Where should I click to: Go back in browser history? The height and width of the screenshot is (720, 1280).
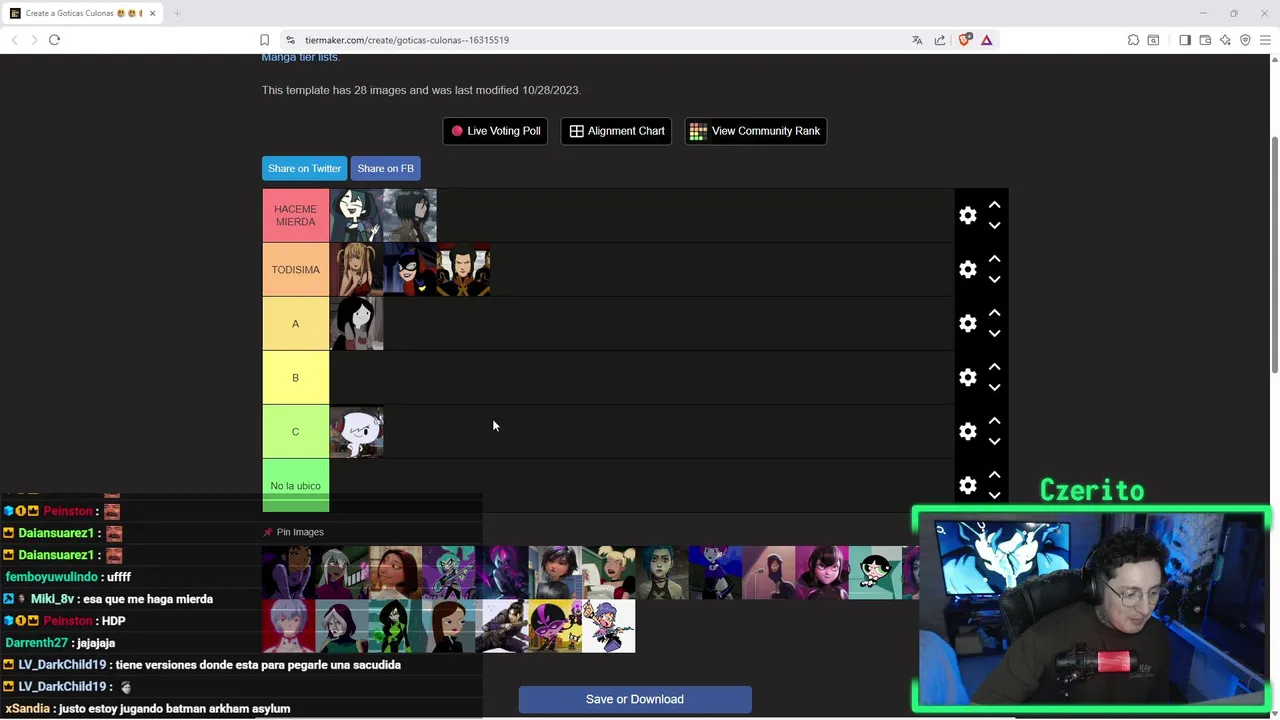(14, 40)
